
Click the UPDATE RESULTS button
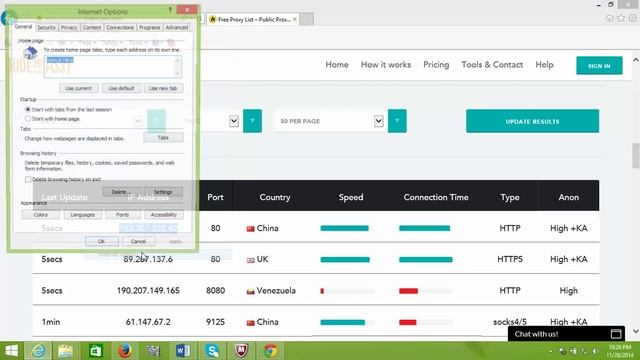[533, 121]
